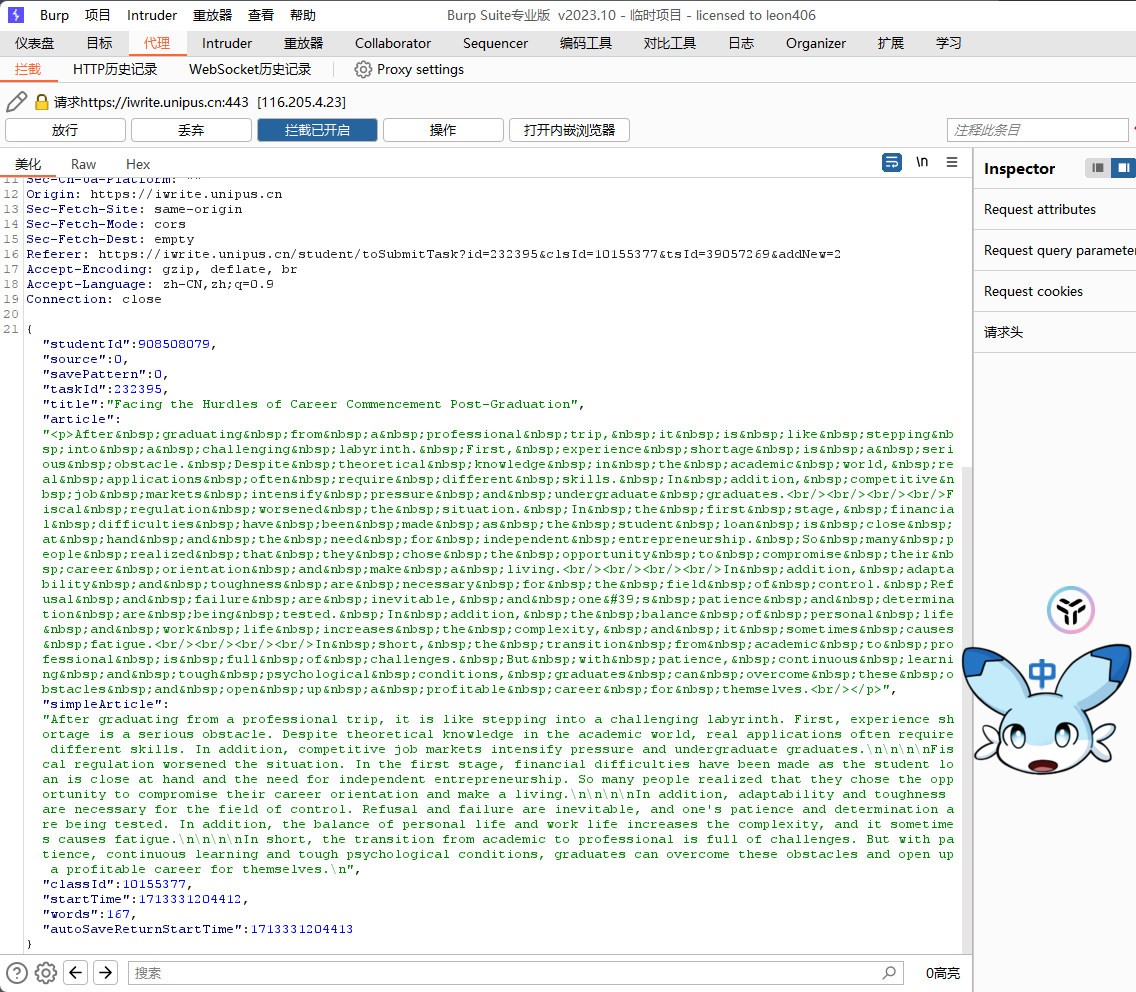Toggle the 拦截已开启 intercept button
1136x992 pixels.
(317, 130)
